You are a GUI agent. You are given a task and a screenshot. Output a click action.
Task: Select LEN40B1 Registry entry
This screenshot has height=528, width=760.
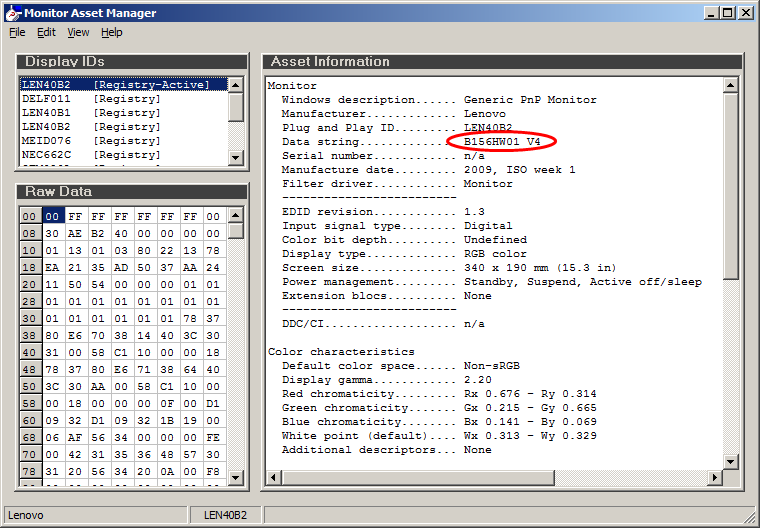point(124,113)
